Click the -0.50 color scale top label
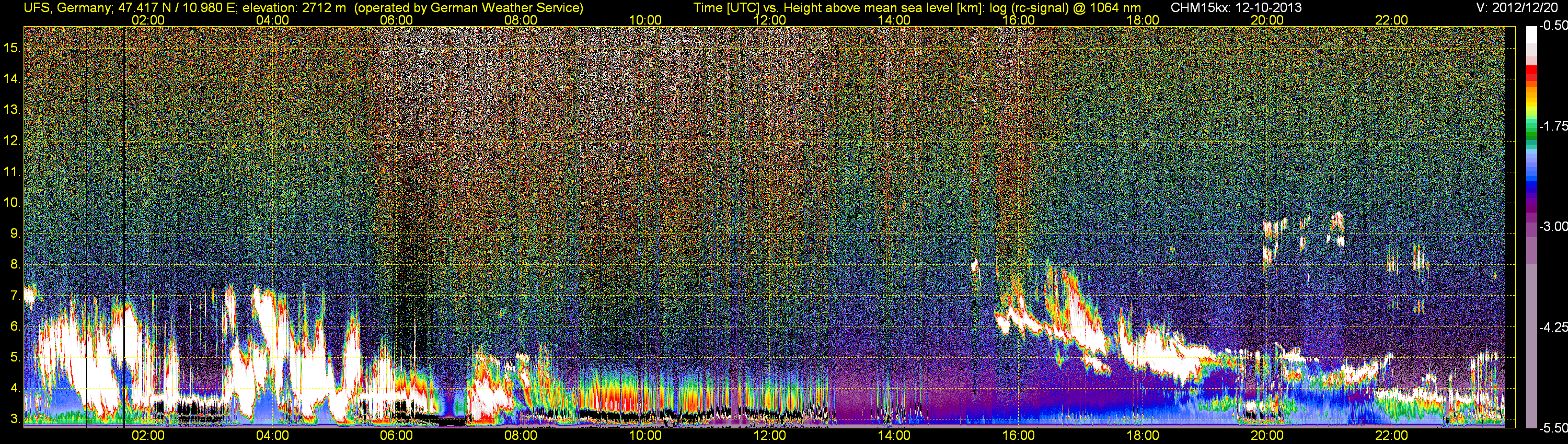The image size is (1568, 444). (1553, 26)
